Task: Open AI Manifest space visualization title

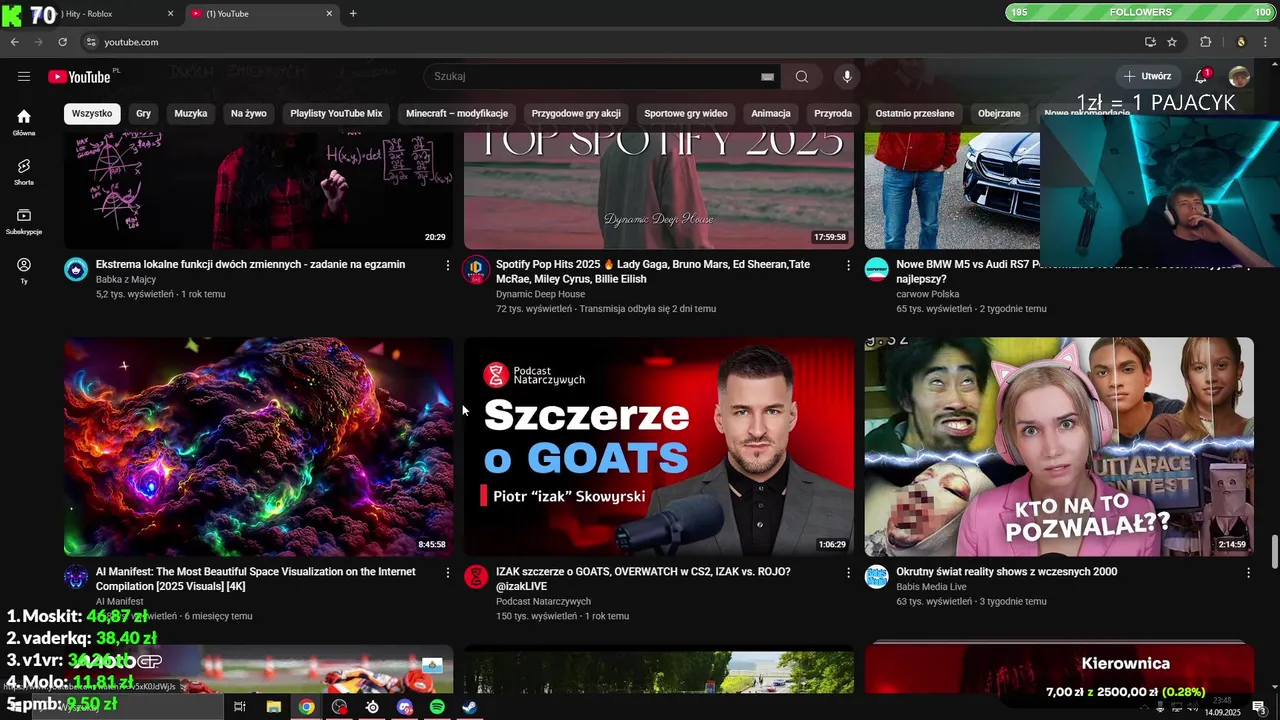Action: [256, 578]
